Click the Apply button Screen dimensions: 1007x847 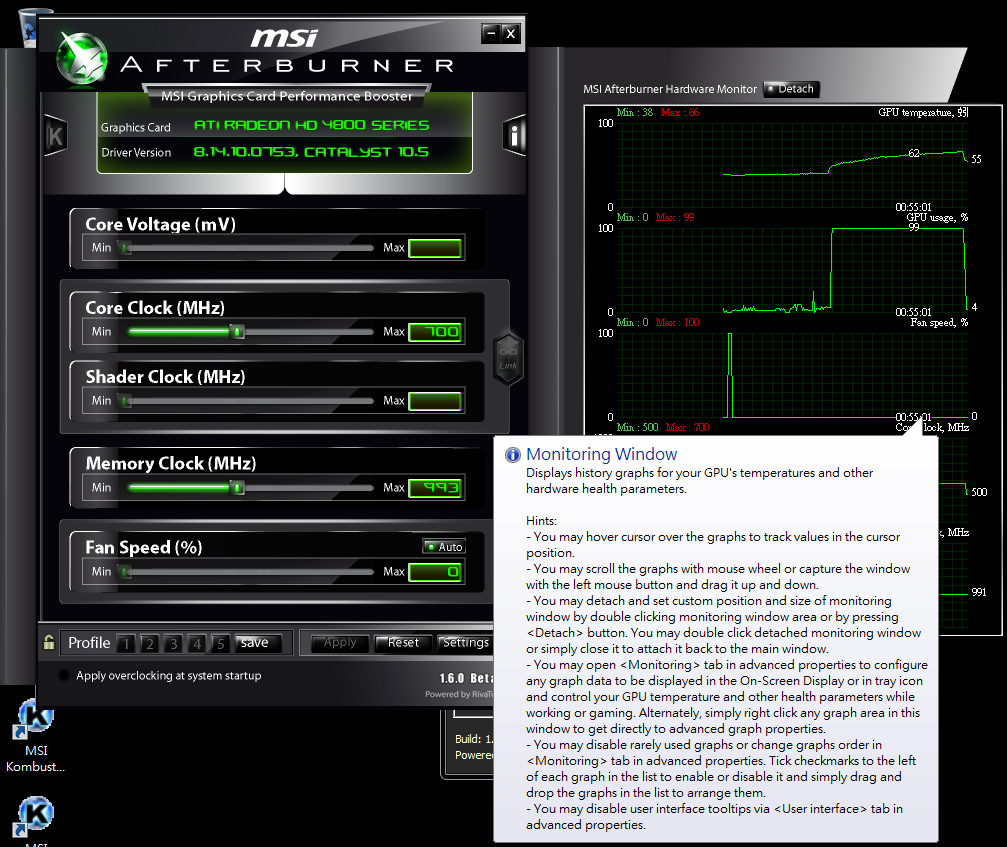point(340,643)
